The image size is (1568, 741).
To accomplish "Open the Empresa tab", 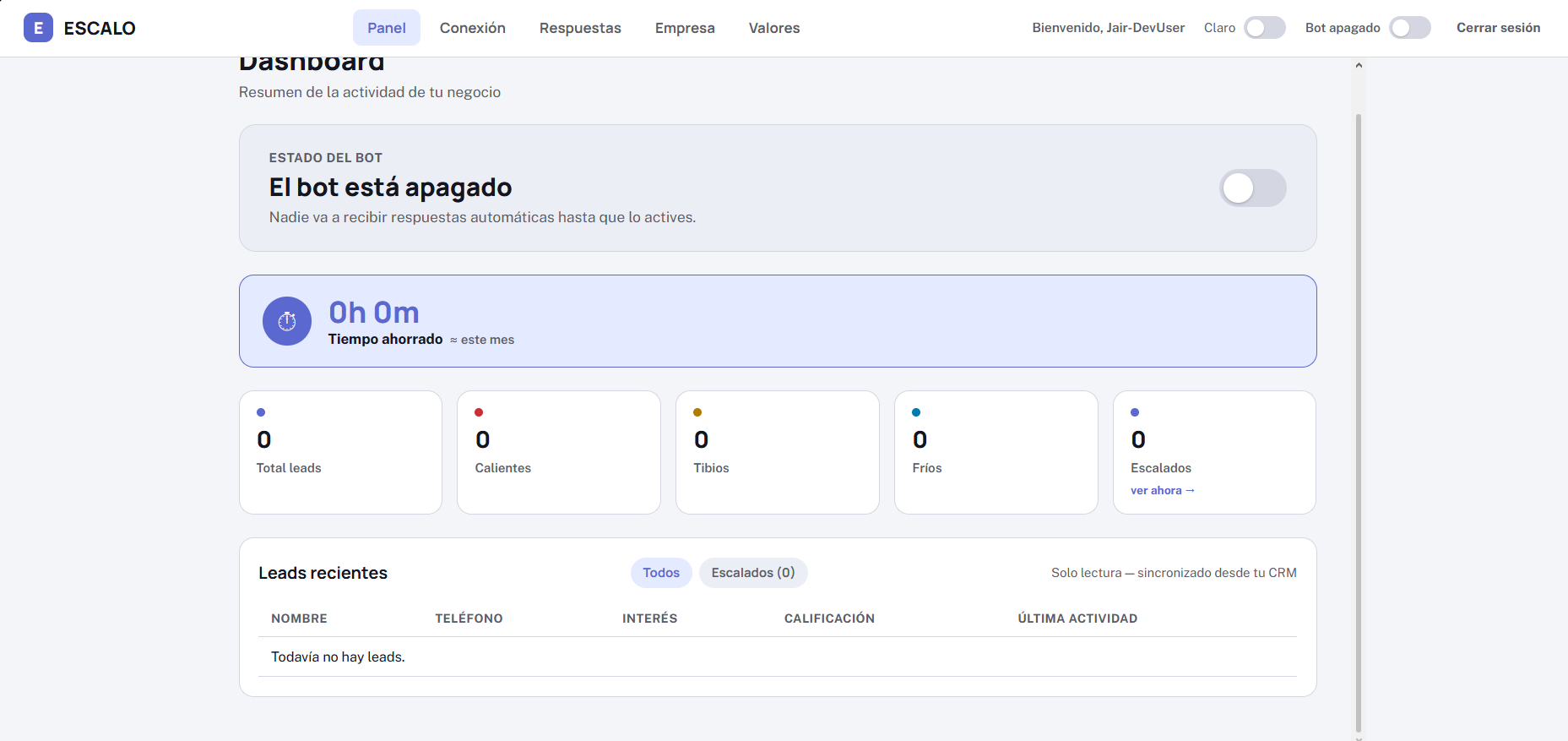I will click(x=685, y=28).
